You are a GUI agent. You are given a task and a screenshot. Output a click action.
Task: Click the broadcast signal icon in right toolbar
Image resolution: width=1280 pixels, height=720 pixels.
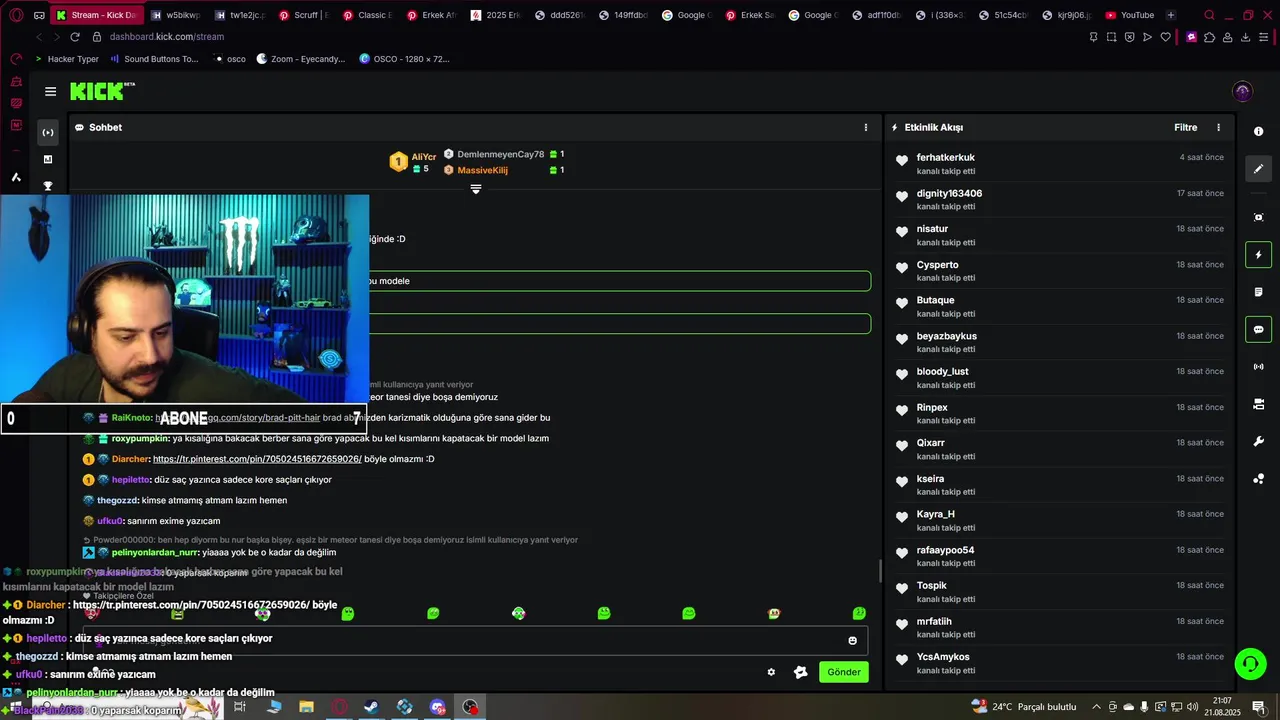tap(1258, 367)
